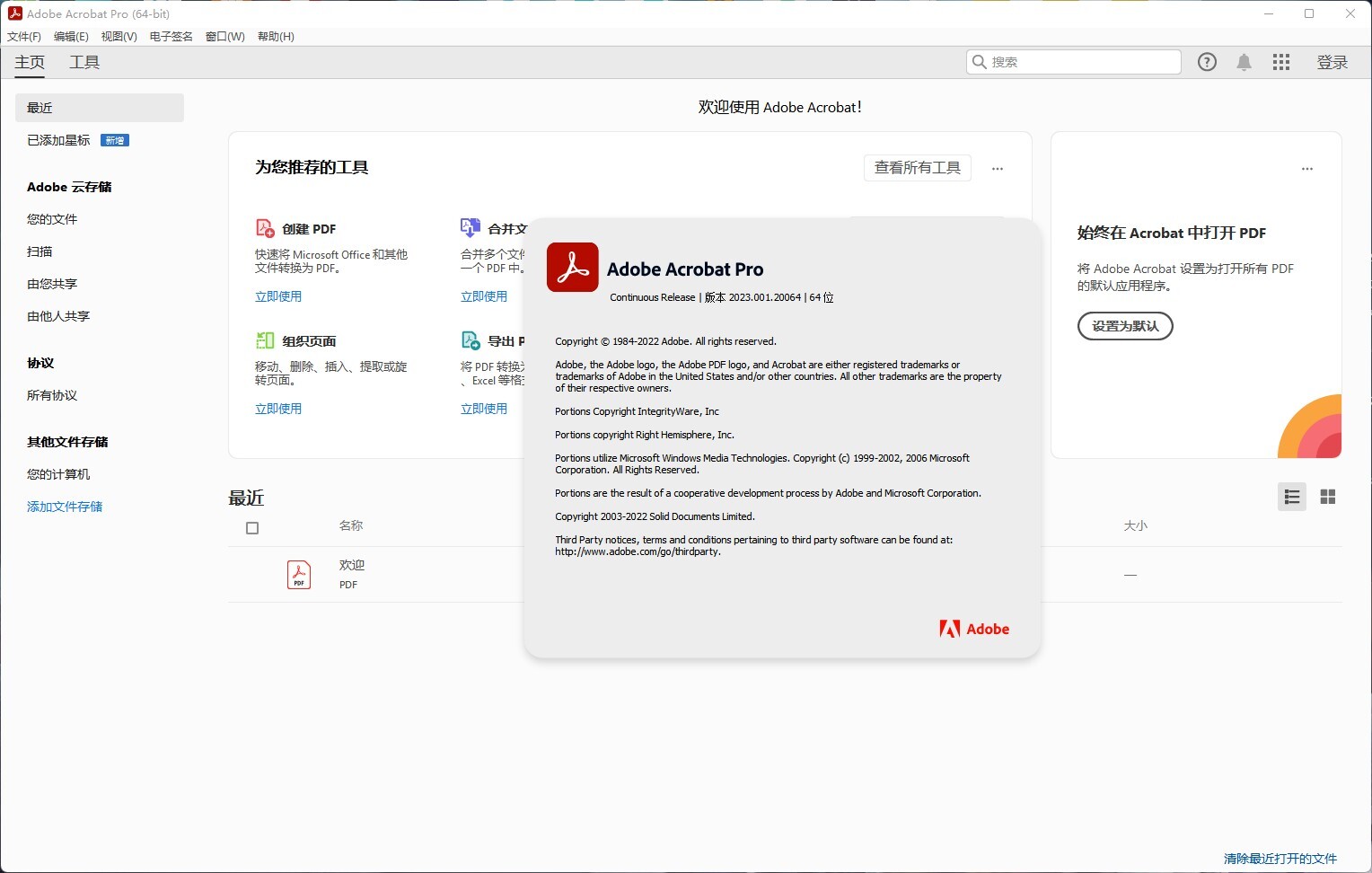Open the Help question mark icon
The image size is (1372, 873).
[1207, 62]
